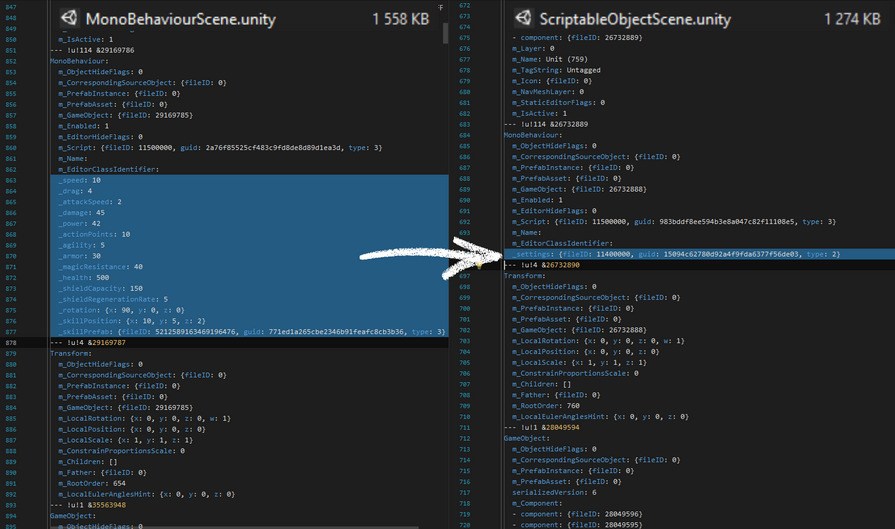Click serializedVersion: 6 line
Screen dimensions: 895x529
point(557,493)
